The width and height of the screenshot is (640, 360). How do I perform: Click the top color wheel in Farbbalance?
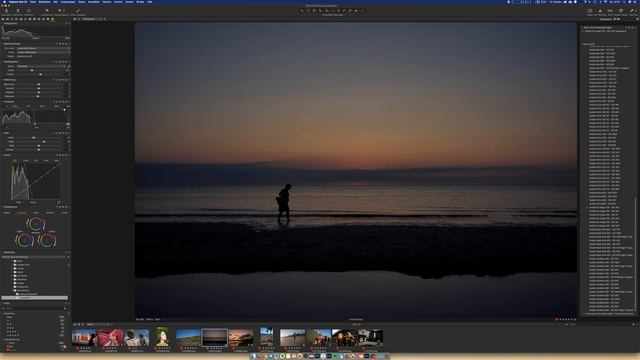tap(36, 224)
